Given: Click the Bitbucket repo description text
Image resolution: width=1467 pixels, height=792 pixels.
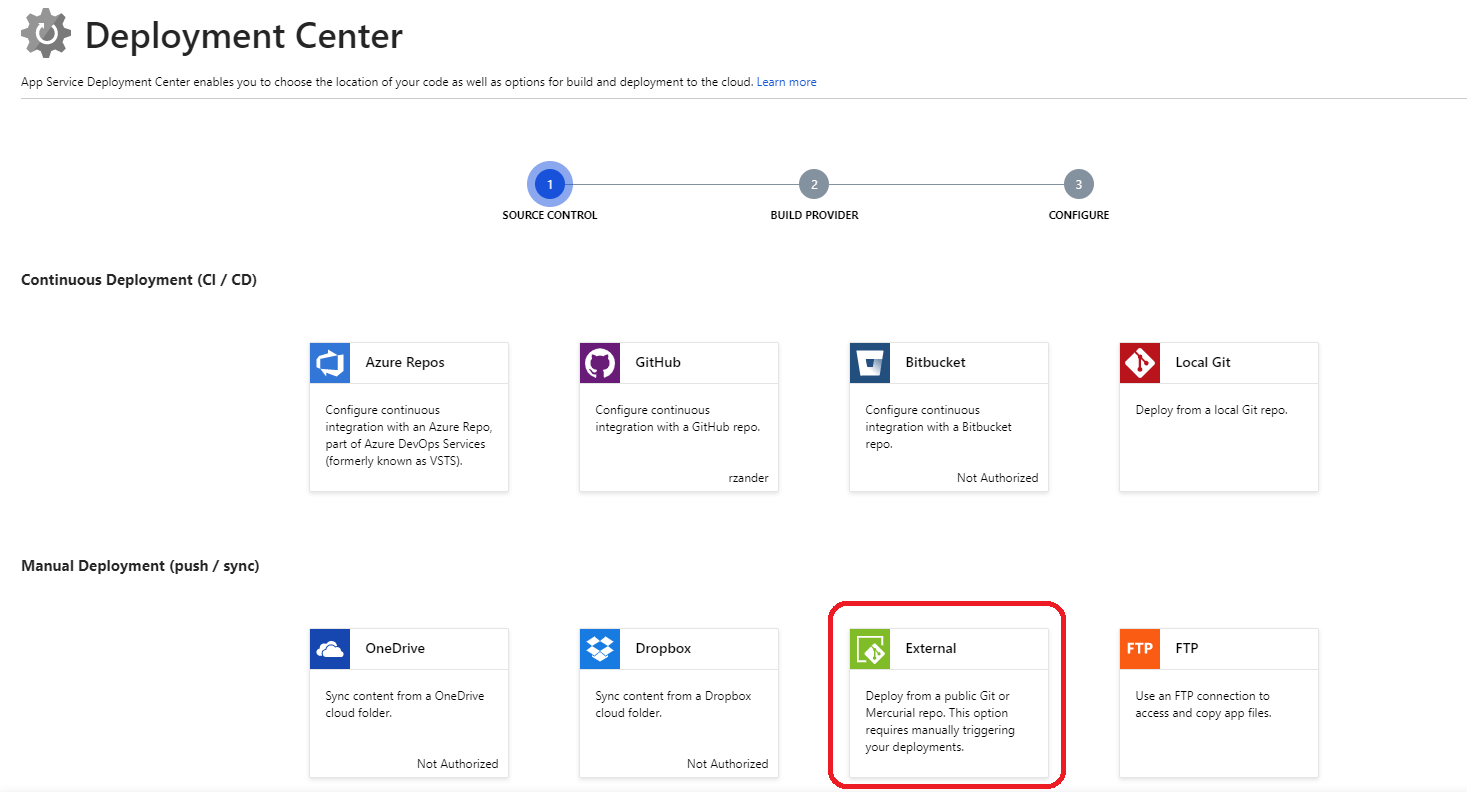Looking at the screenshot, I should [x=939, y=427].
